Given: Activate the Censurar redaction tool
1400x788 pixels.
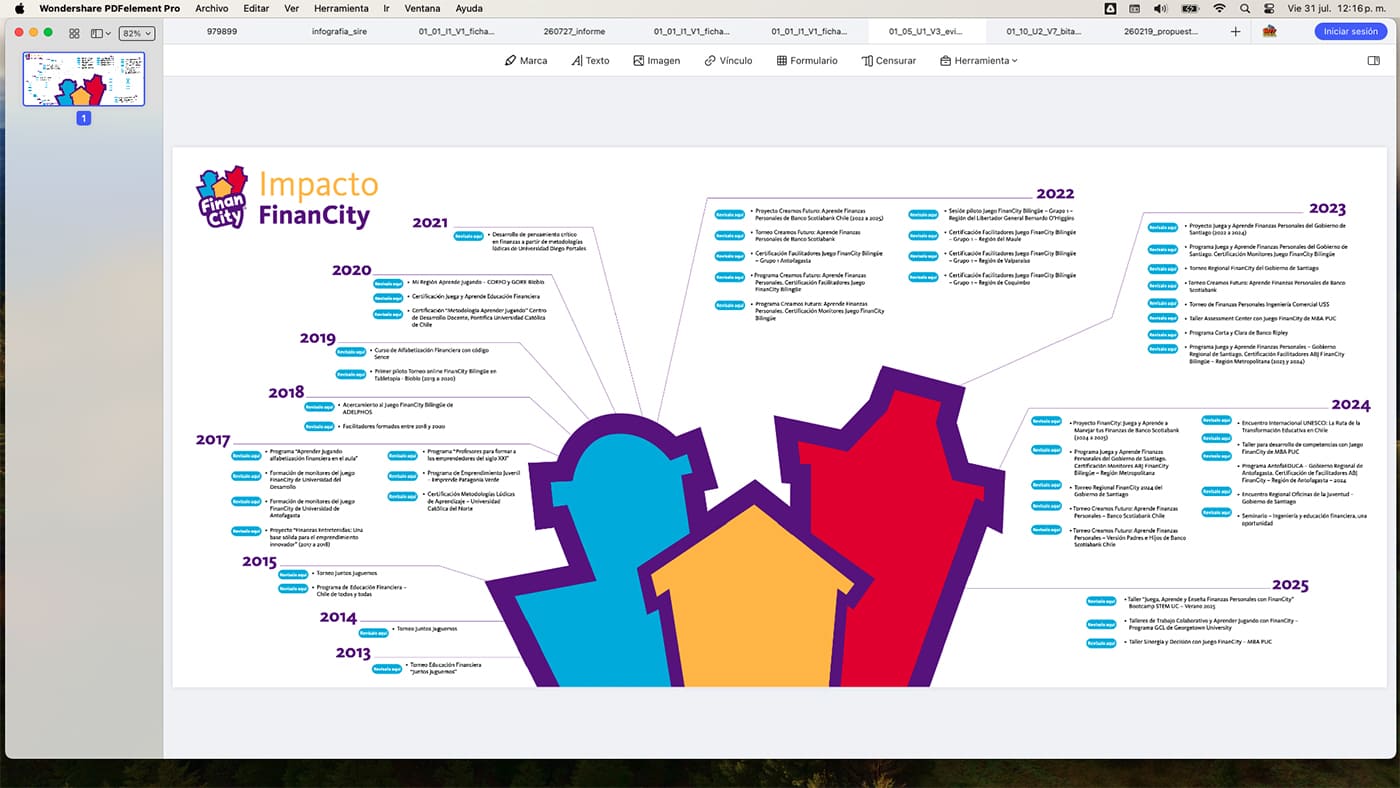Looking at the screenshot, I should click(x=889, y=60).
